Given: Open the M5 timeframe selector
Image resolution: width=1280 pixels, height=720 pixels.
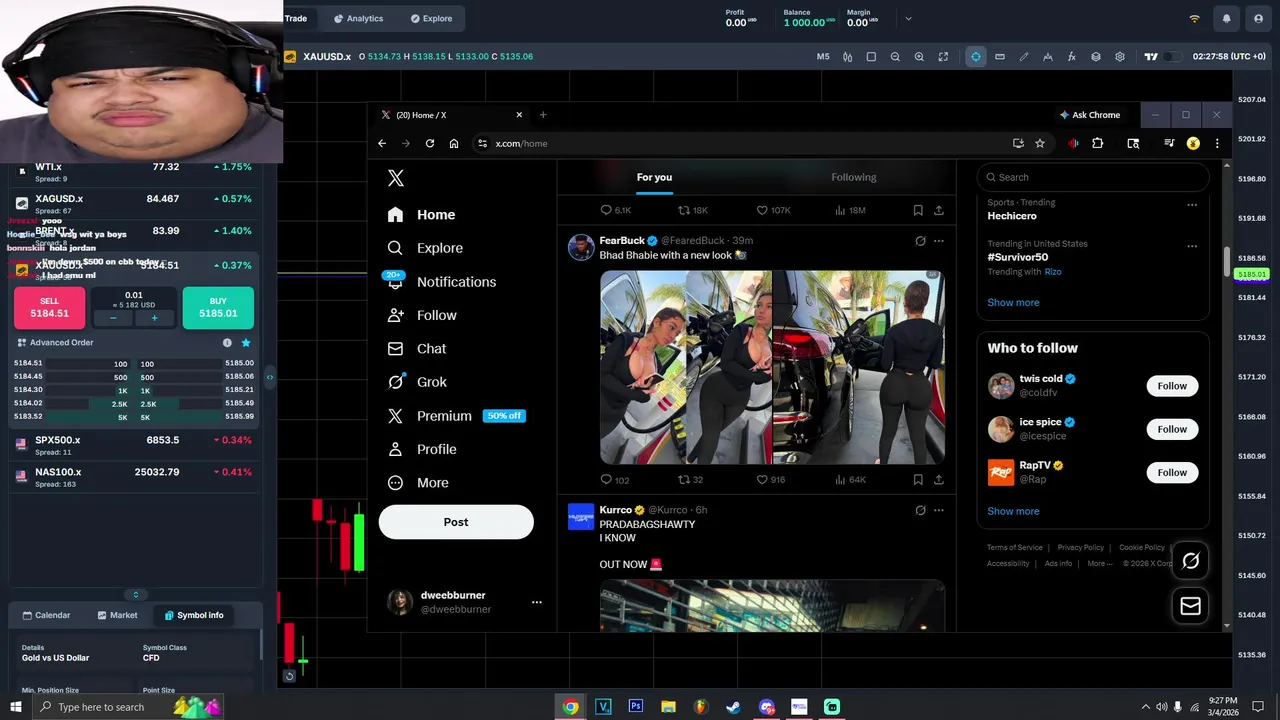Looking at the screenshot, I should [x=823, y=57].
